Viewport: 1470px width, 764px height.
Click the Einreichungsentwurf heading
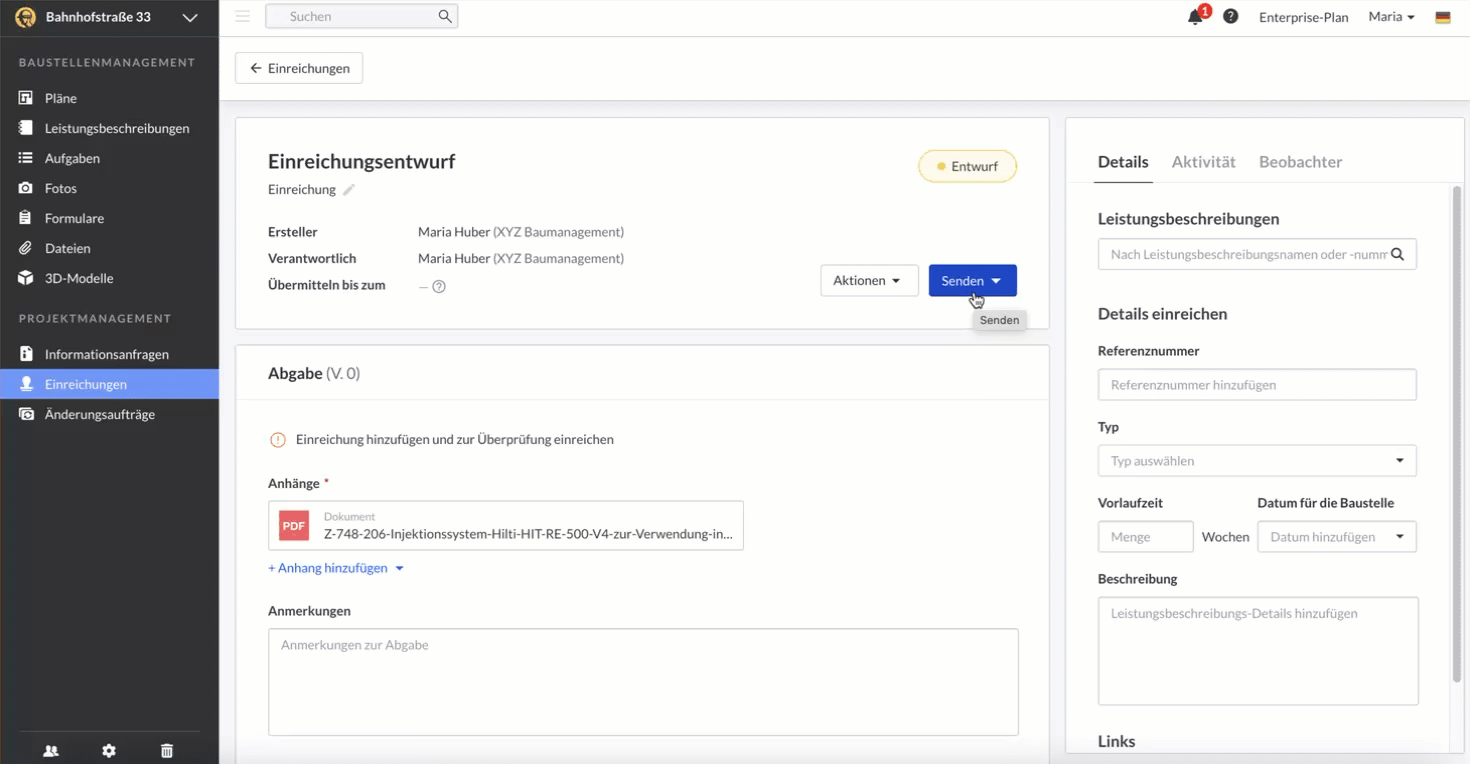362,161
